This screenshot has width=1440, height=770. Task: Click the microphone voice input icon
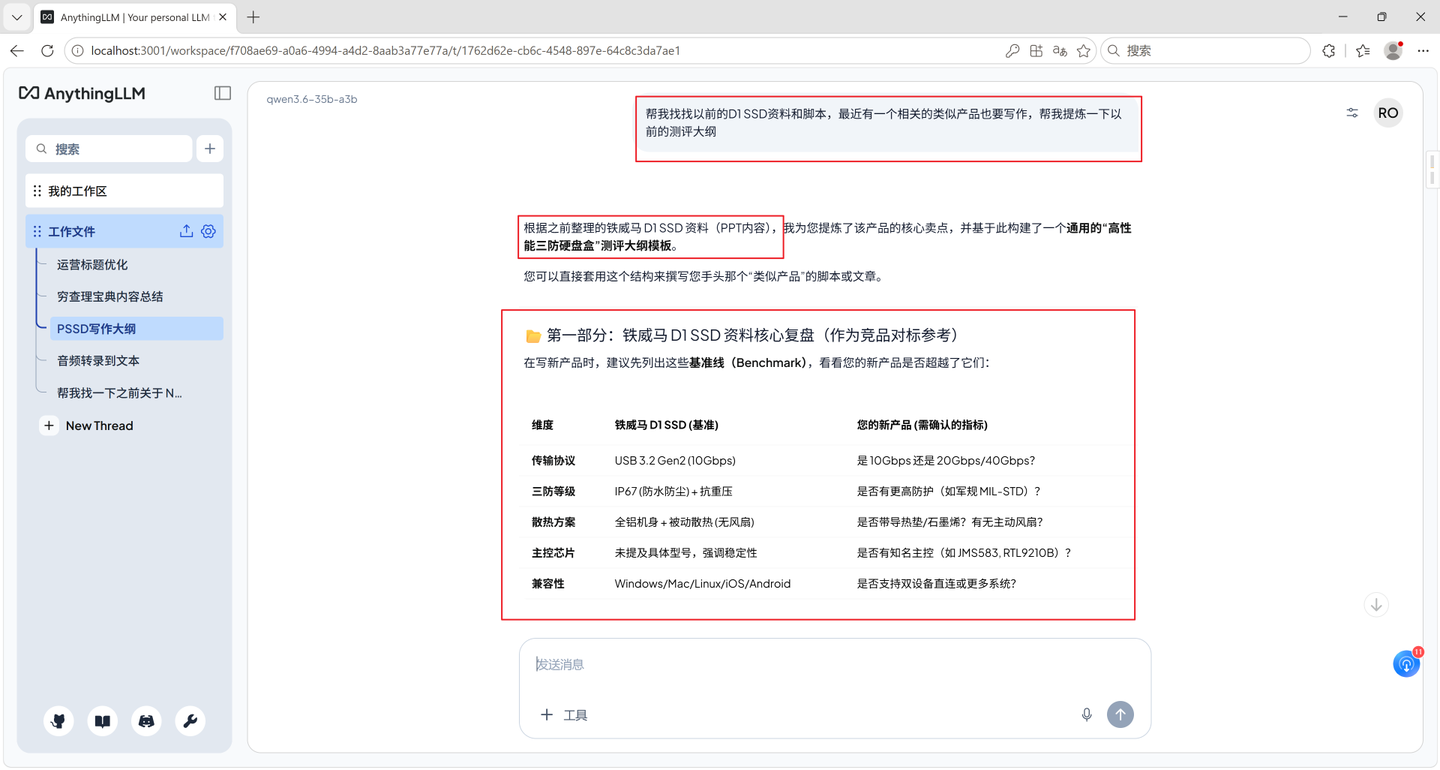1087,715
